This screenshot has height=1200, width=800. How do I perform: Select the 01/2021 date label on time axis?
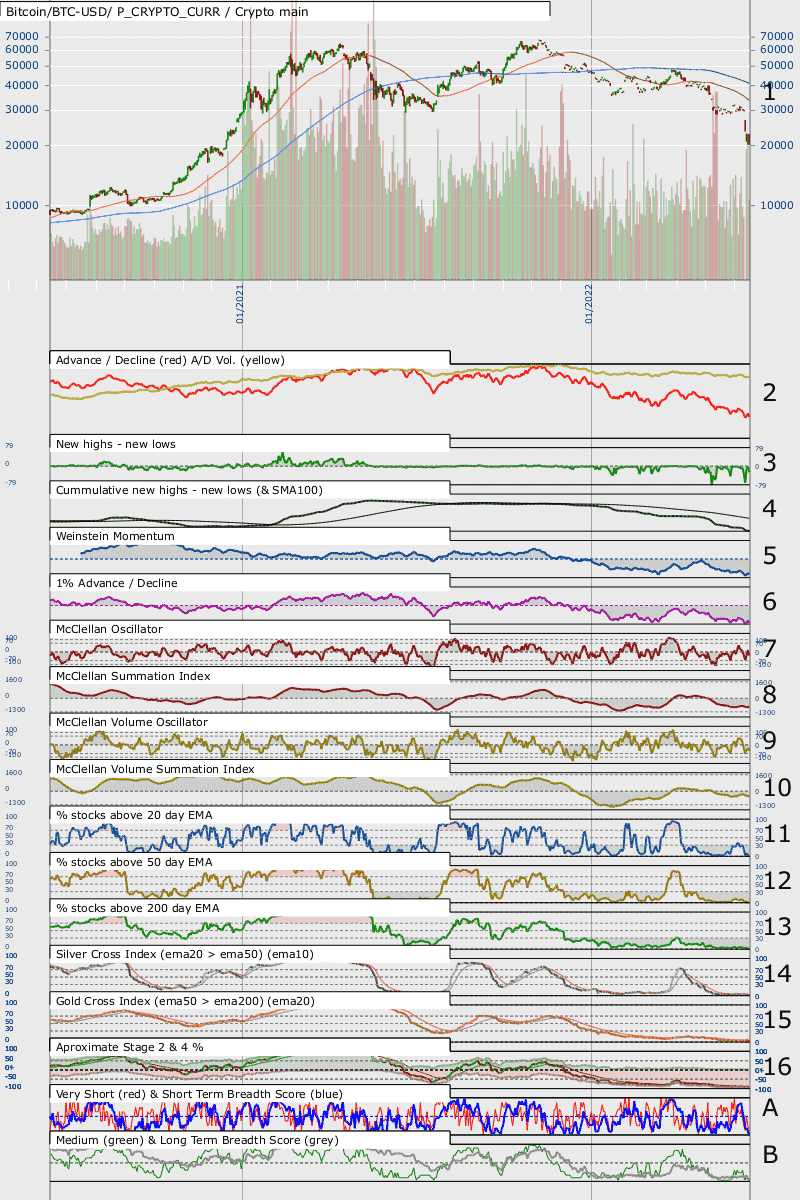[x=241, y=304]
